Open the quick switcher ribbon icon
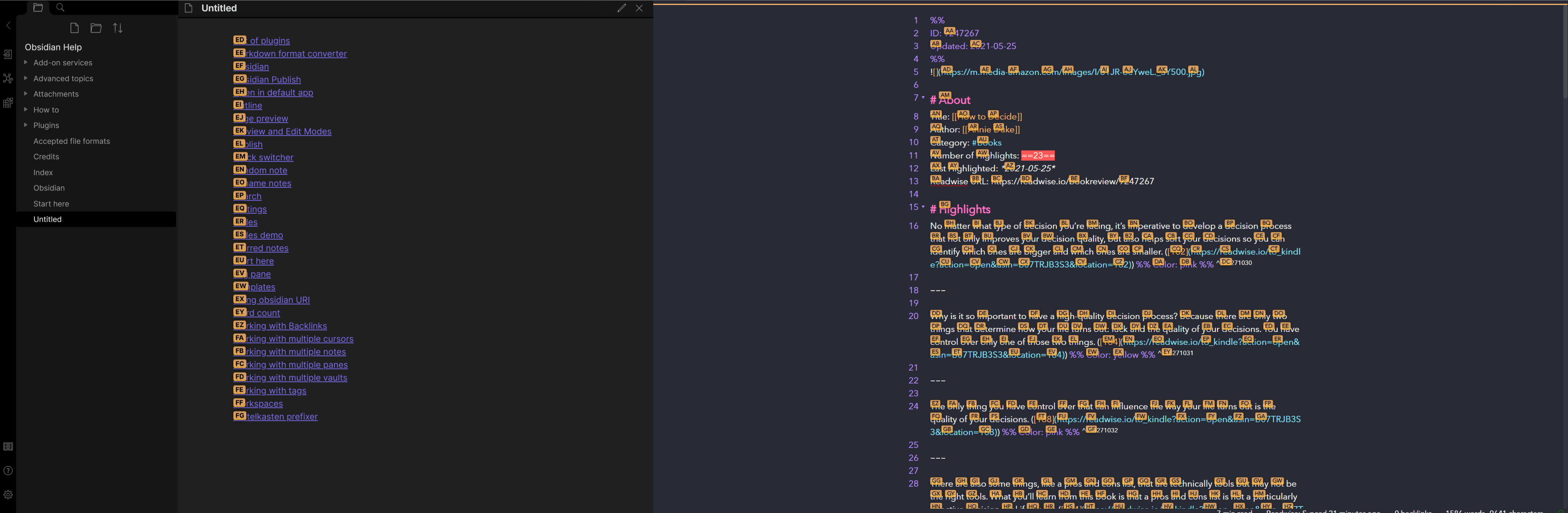This screenshot has height=513, width=1568. (x=8, y=55)
